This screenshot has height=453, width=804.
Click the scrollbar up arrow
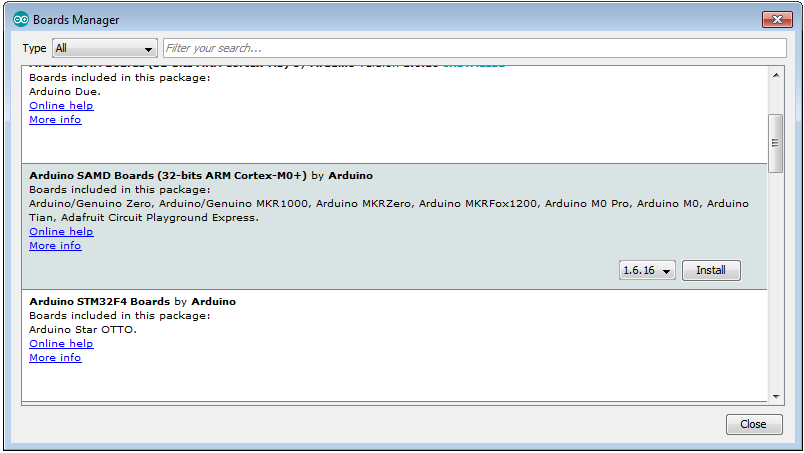click(x=776, y=75)
